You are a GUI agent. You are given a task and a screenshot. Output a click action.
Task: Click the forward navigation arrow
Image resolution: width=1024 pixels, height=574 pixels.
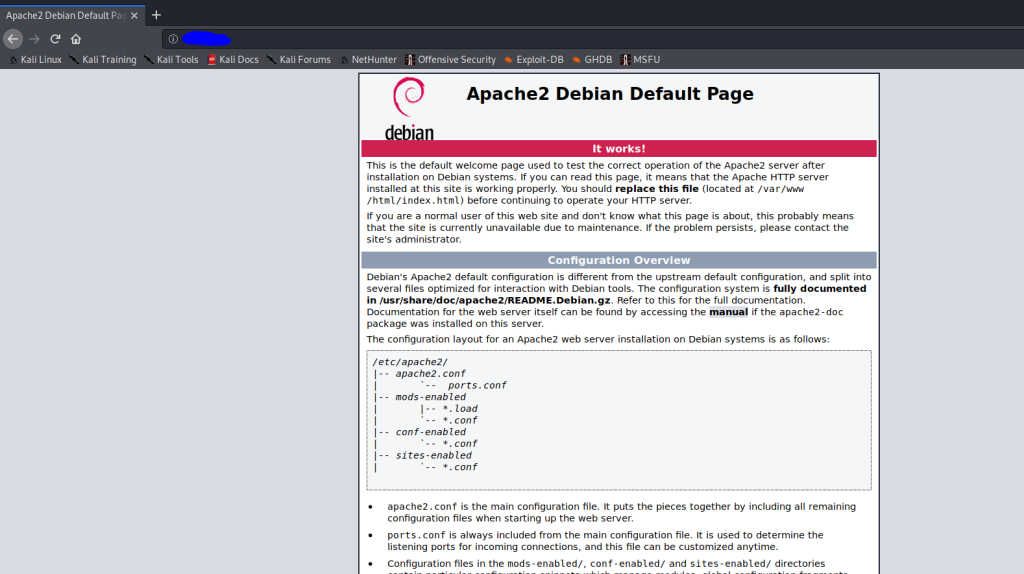coord(34,39)
